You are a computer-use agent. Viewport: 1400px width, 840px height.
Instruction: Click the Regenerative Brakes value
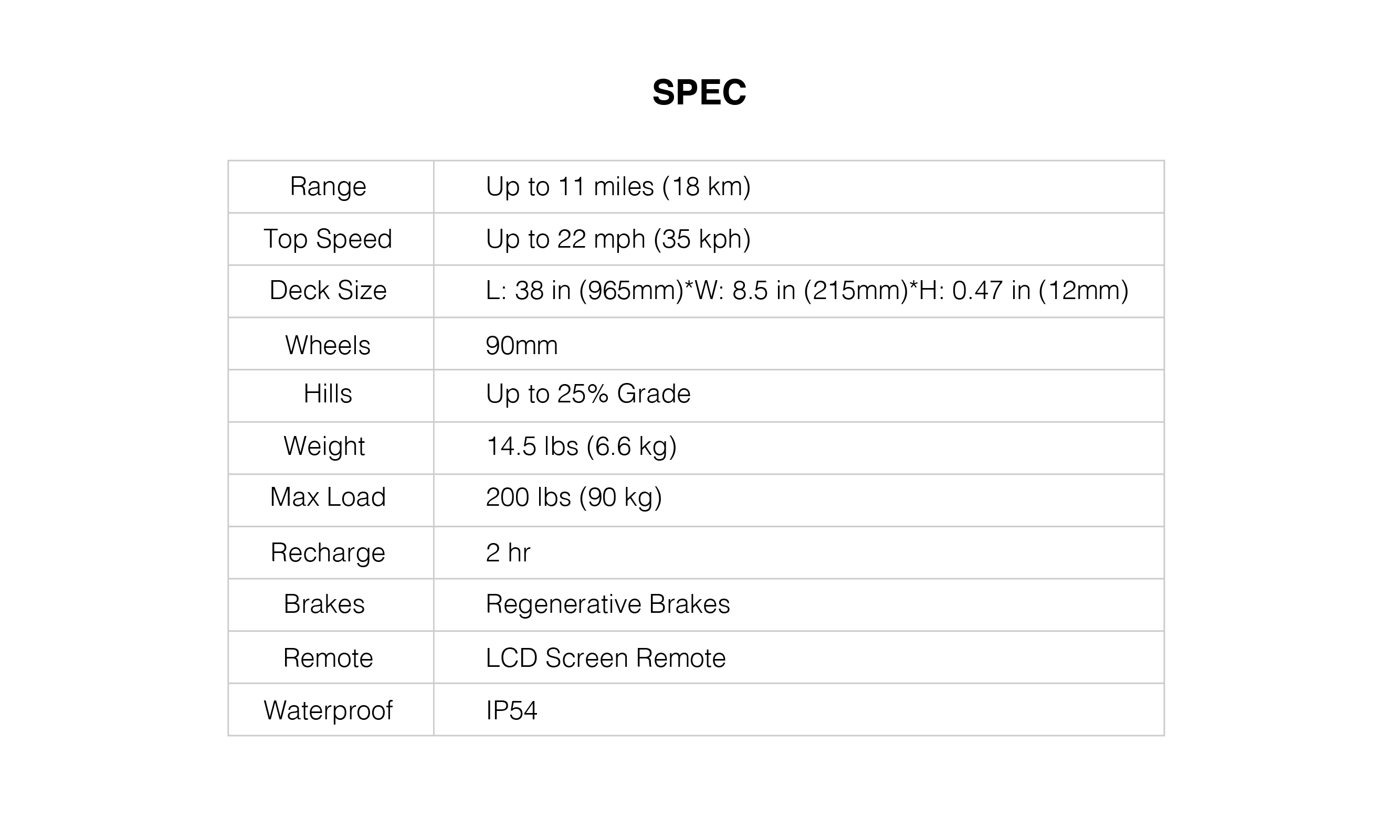[x=608, y=604]
